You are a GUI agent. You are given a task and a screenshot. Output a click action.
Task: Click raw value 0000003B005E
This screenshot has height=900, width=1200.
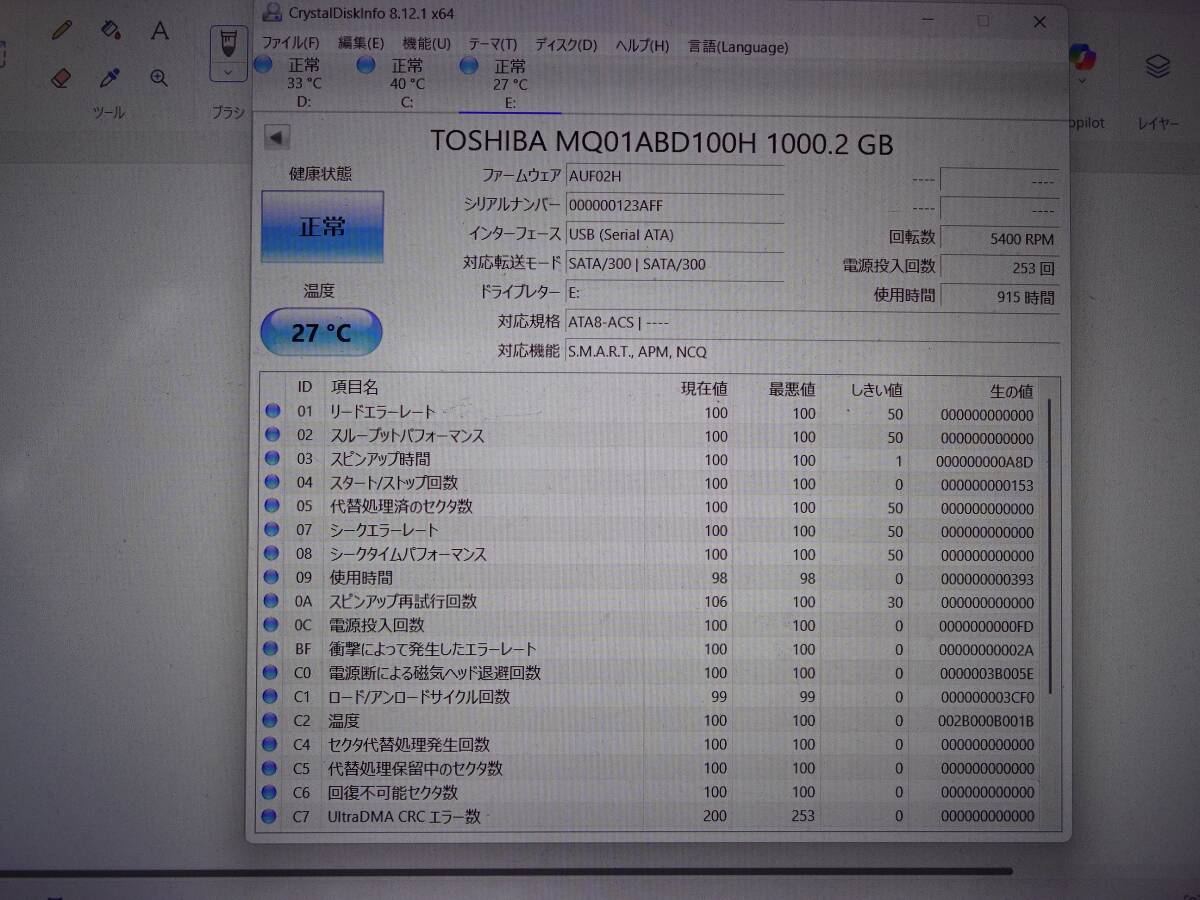(986, 674)
